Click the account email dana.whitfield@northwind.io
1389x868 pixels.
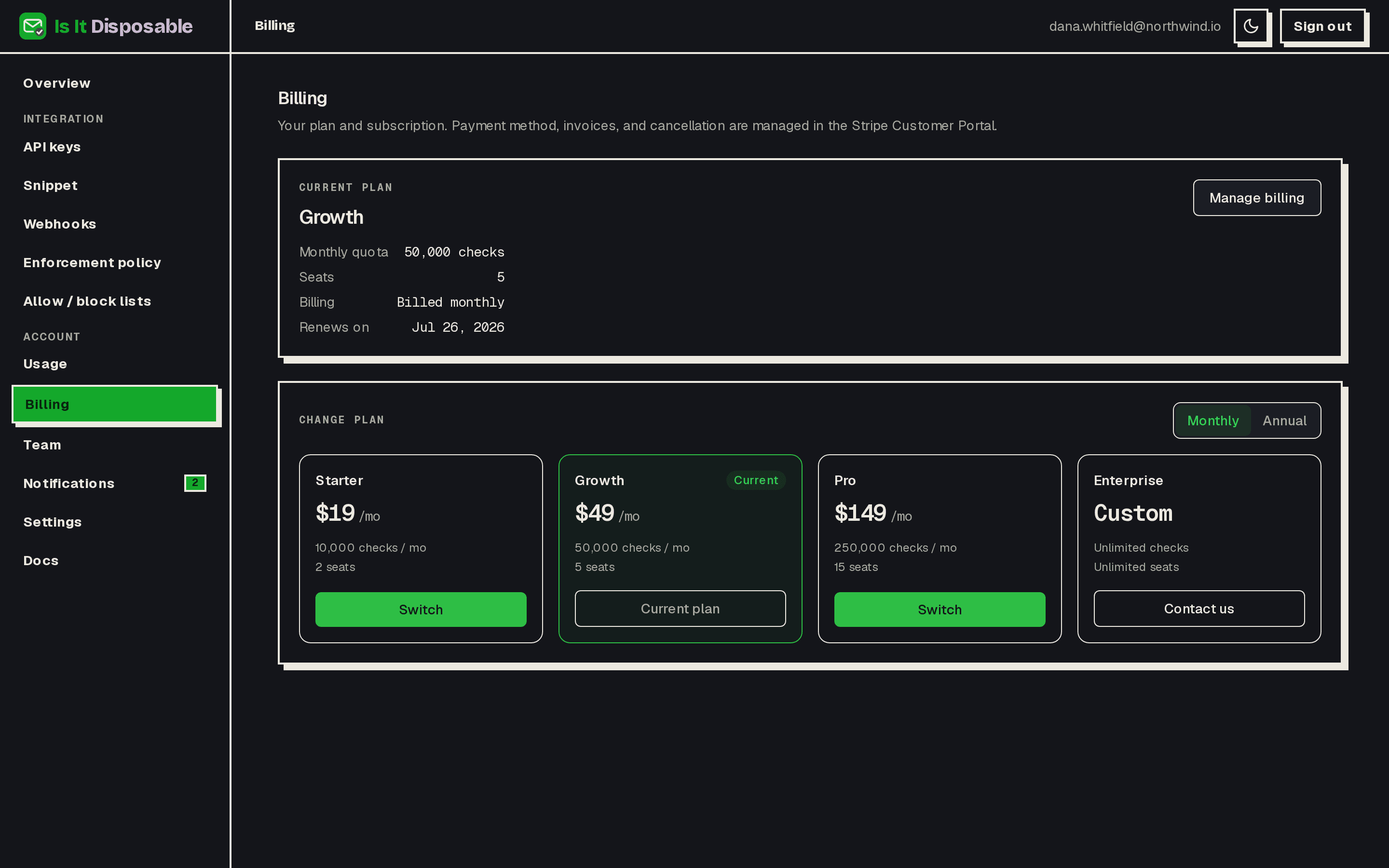(x=1135, y=27)
